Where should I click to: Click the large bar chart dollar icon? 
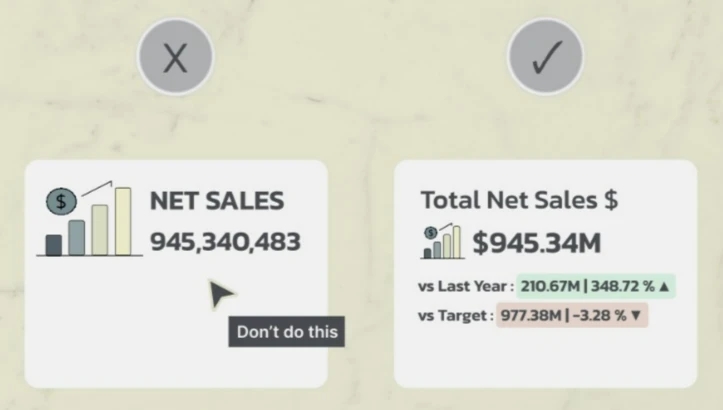89,219
